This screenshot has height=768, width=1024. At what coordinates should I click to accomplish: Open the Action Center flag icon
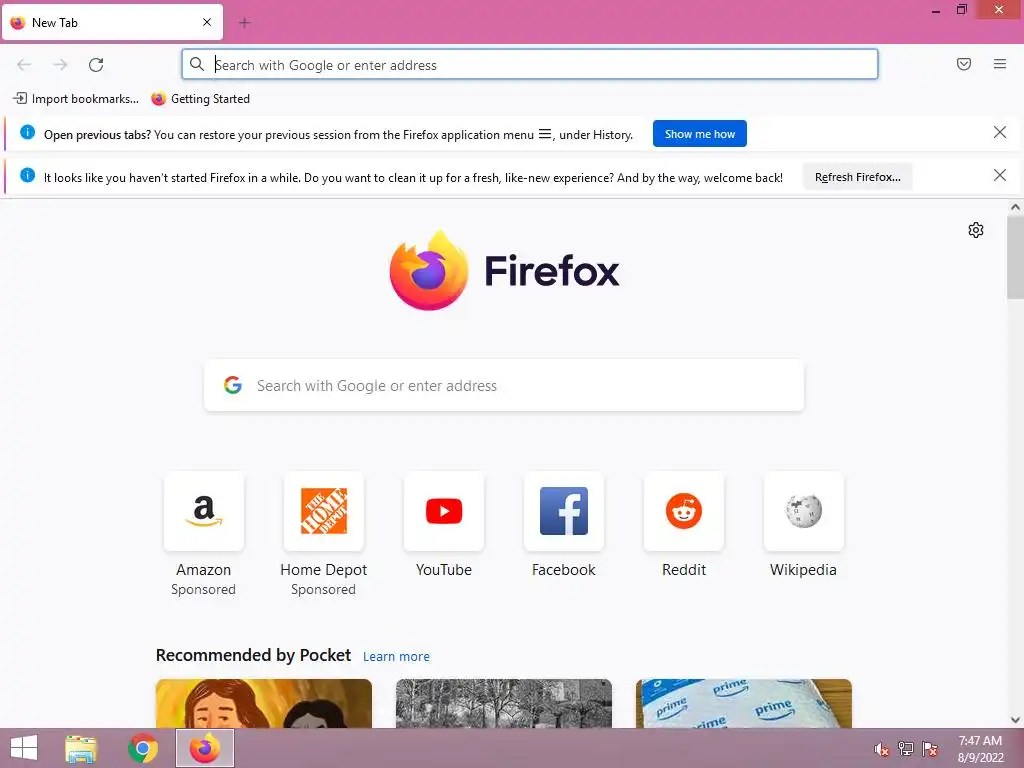[930, 749]
